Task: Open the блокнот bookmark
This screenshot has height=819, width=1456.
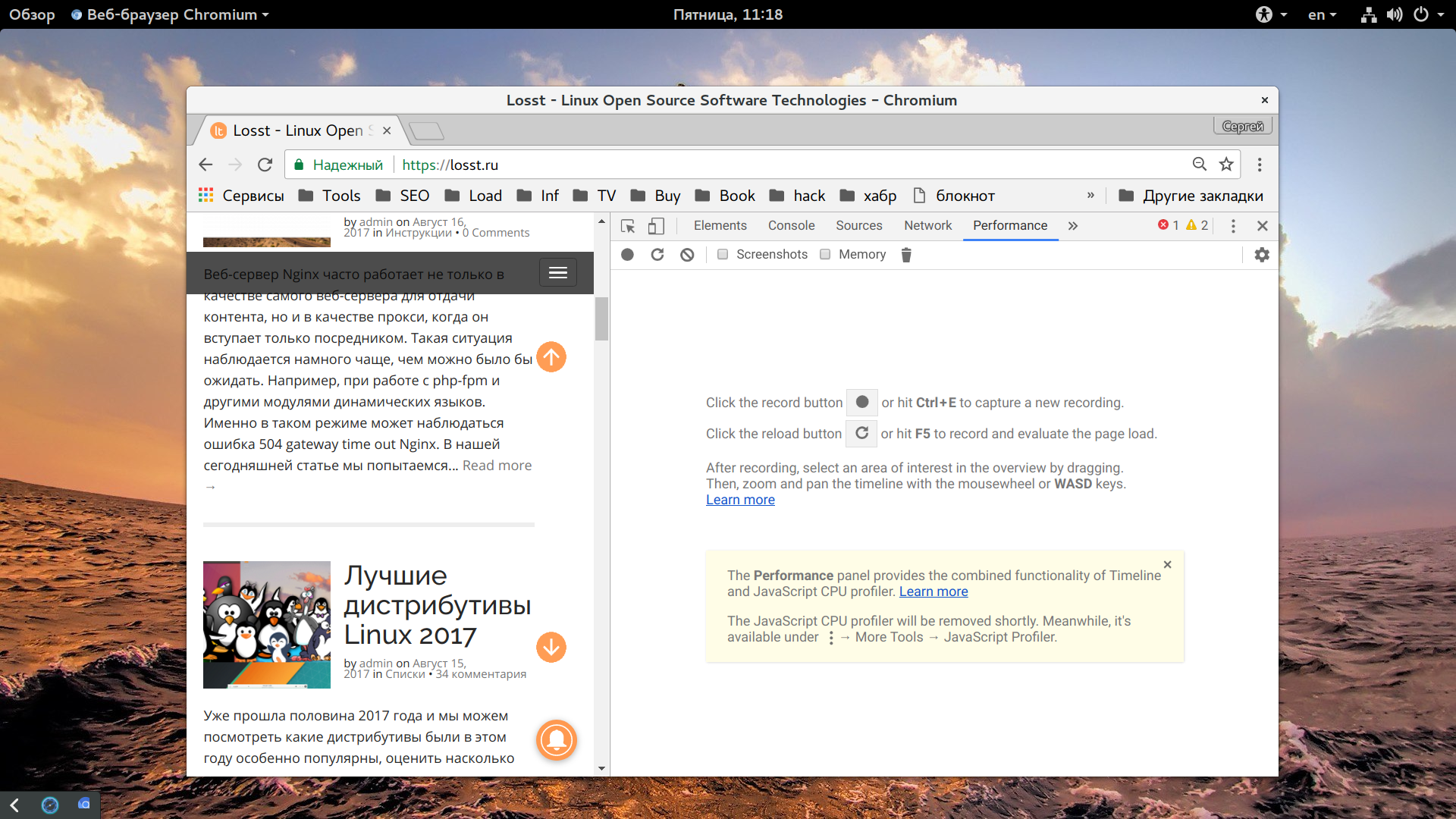Action: point(953,196)
